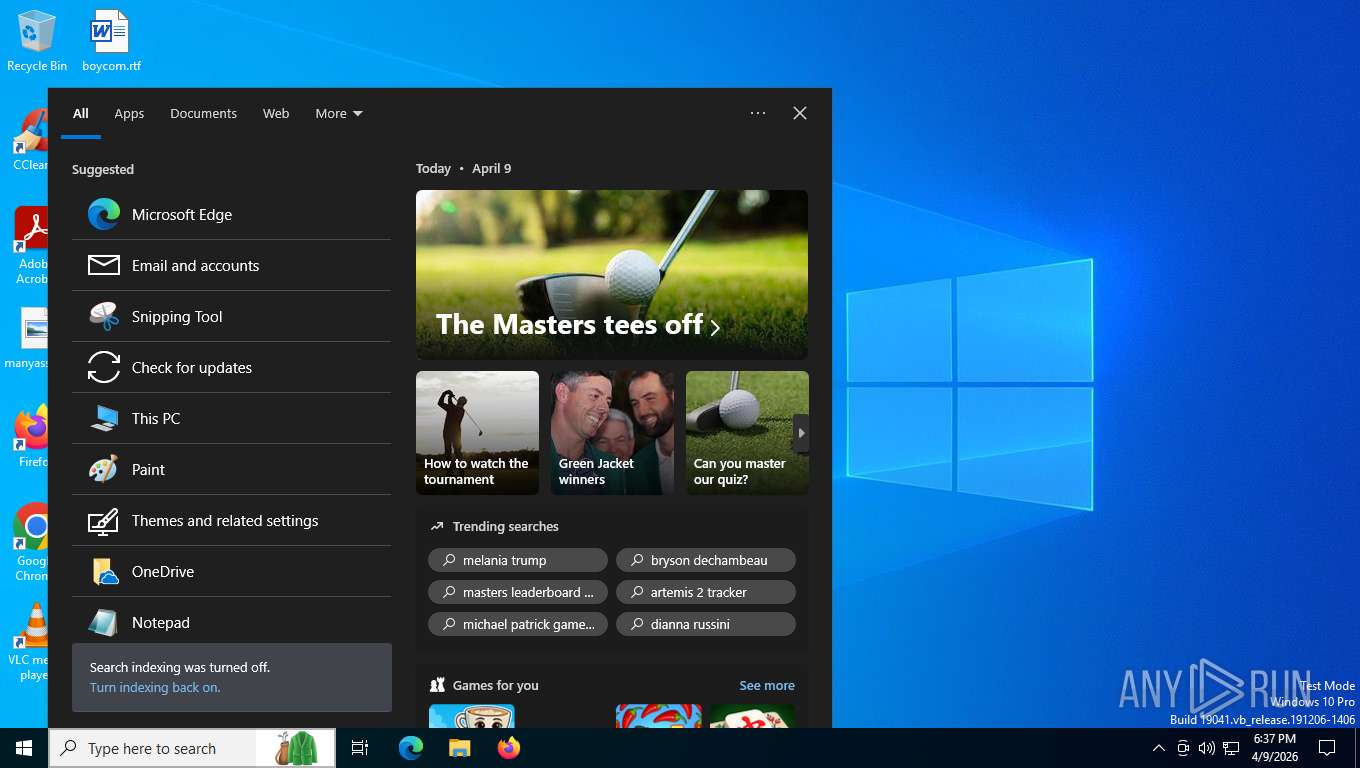This screenshot has width=1360, height=768.
Task: Open the mahjong game thumbnail
Action: coord(753,716)
